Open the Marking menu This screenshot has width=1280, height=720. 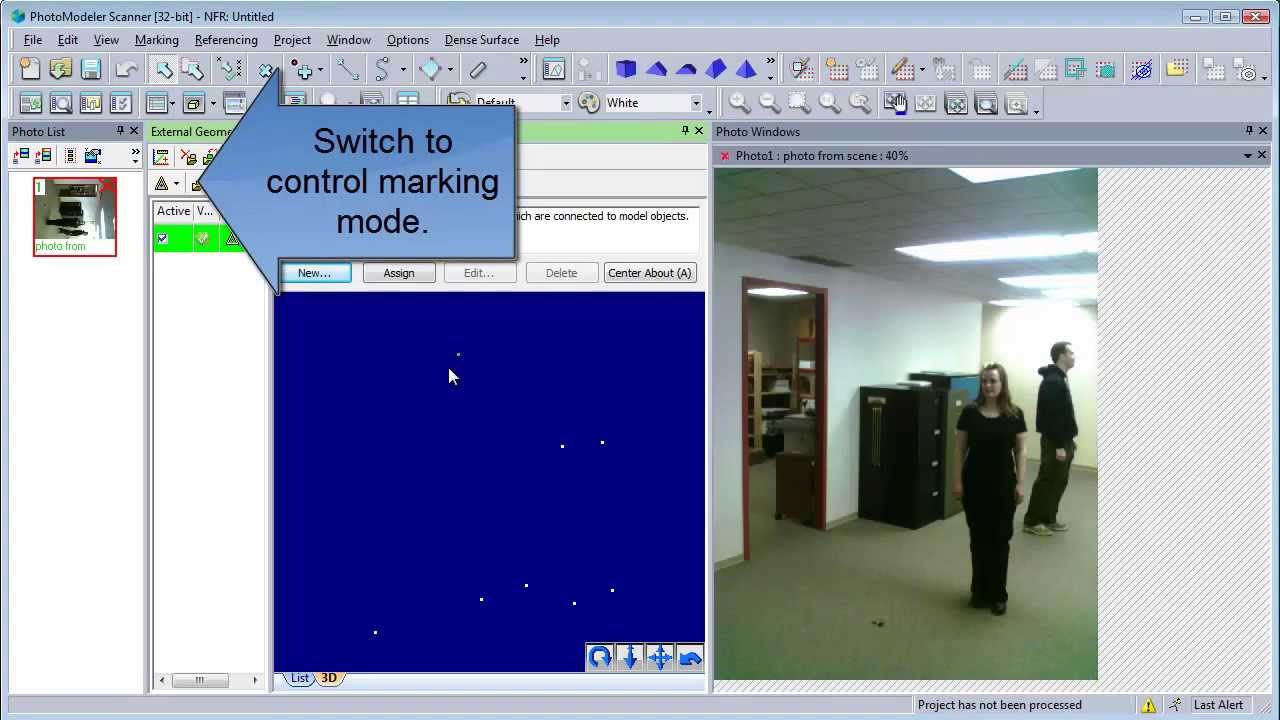pyautogui.click(x=157, y=40)
